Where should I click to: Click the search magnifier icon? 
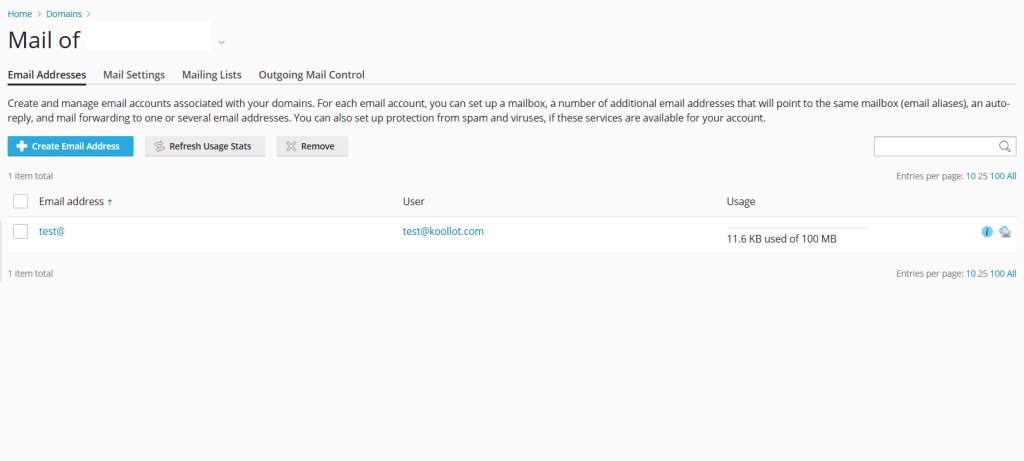pos(1006,147)
